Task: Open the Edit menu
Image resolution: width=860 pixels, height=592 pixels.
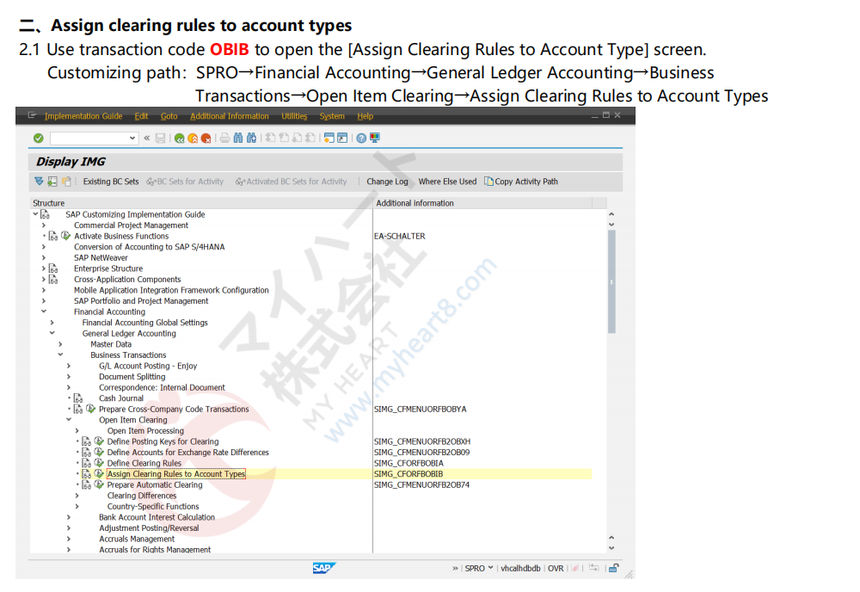Action: (142, 116)
